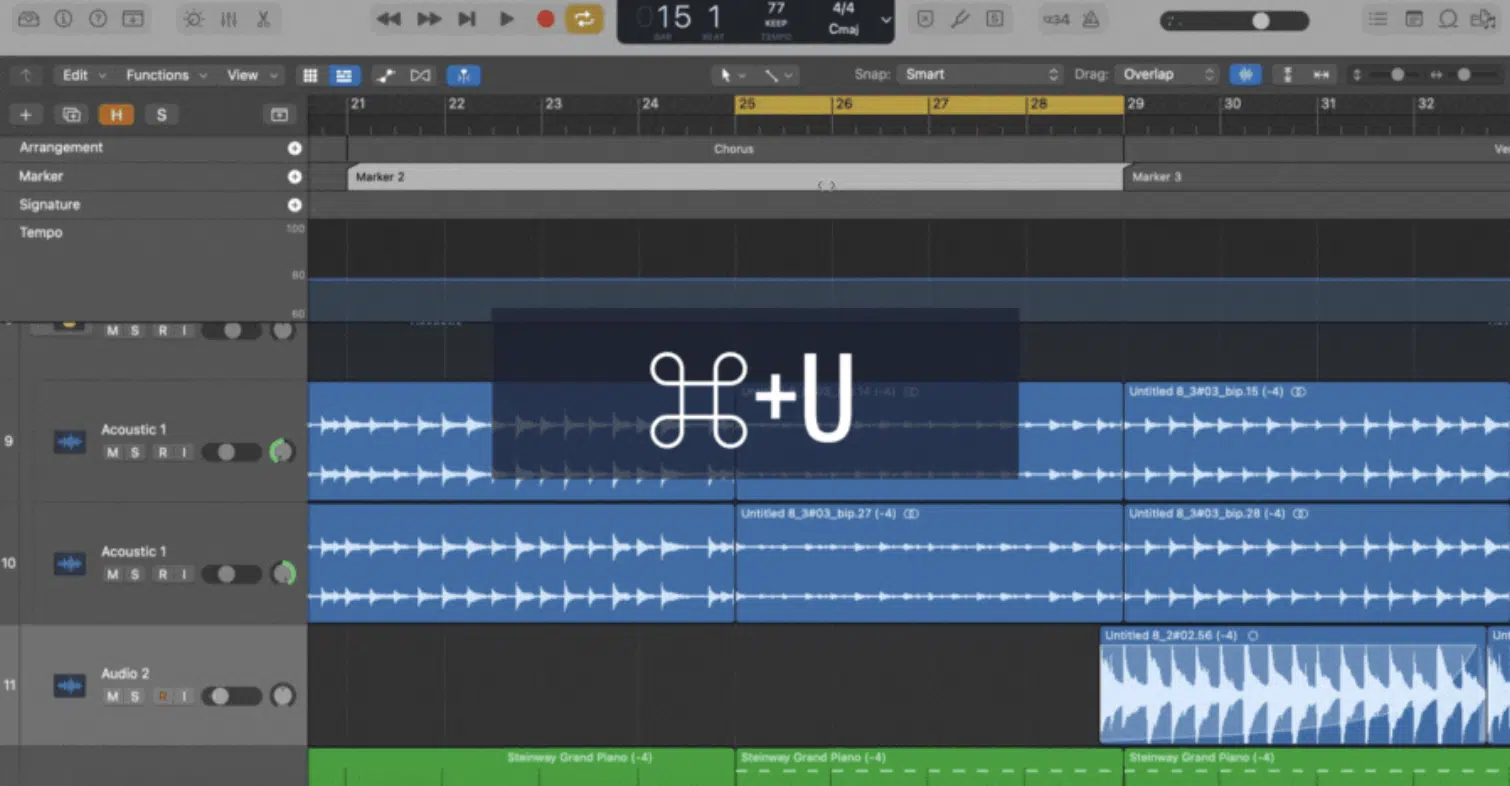1510x786 pixels.
Task: Record-enable track 11 Audio 2
Action: (x=162, y=697)
